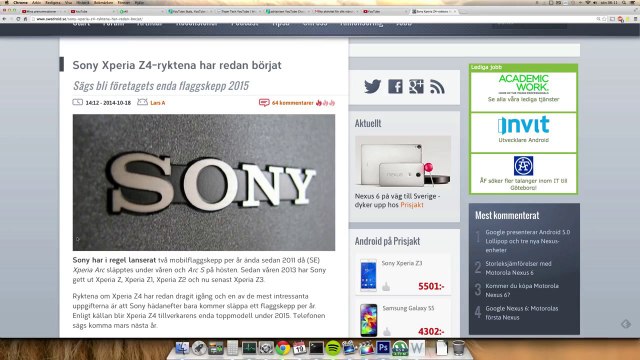Click the Invit Utvecklare Android ad

coord(523,133)
